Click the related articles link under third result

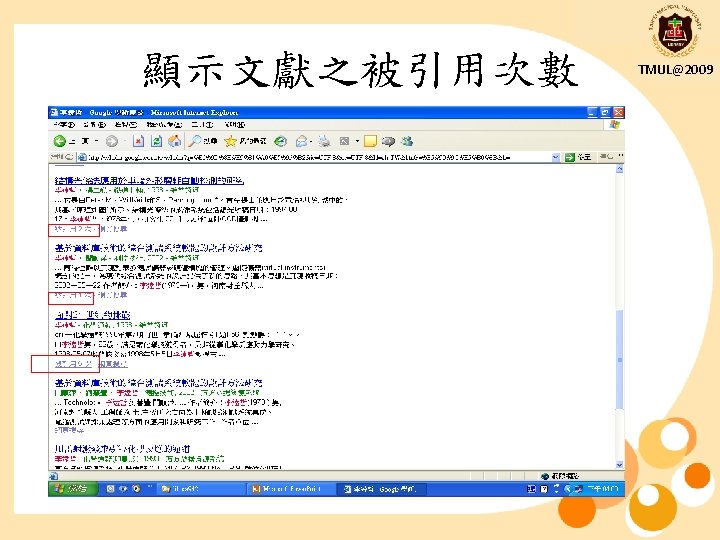[113, 364]
